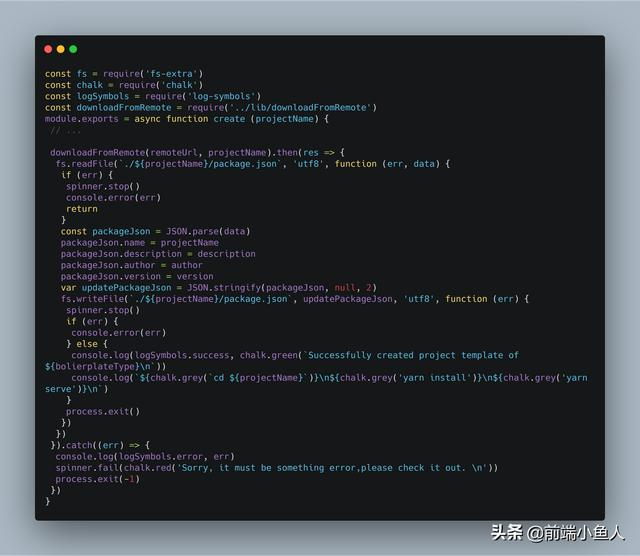Click the green maximize dot
Image resolution: width=640 pixels, height=556 pixels.
click(73, 49)
